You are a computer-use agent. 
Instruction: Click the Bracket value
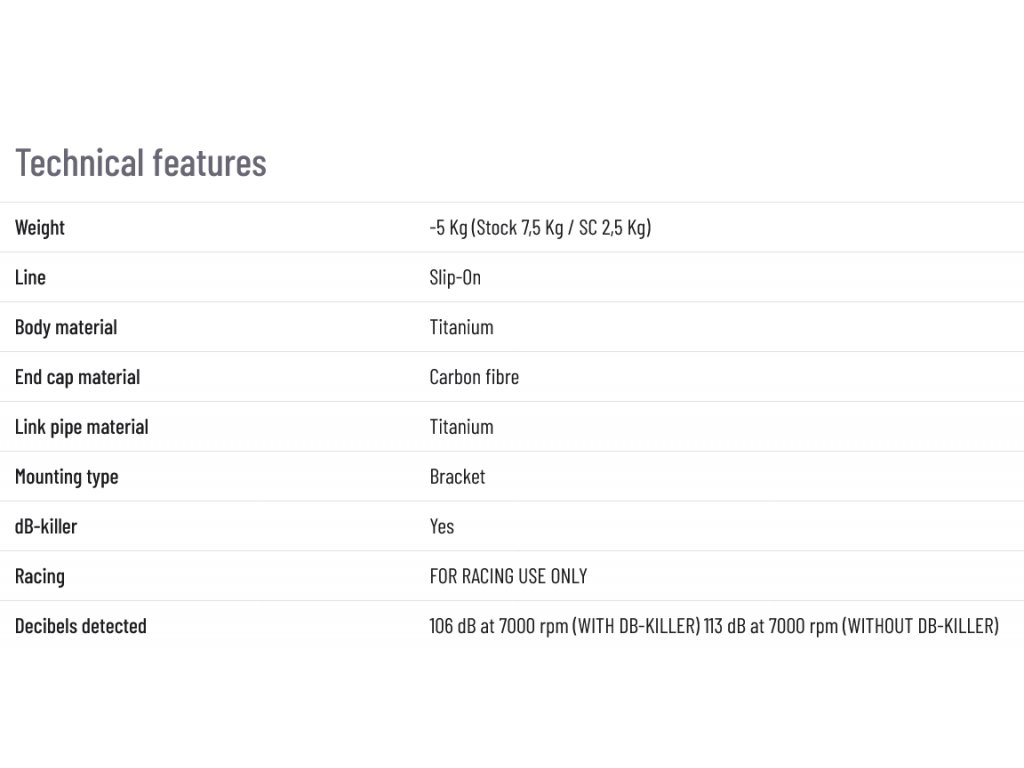[457, 477]
